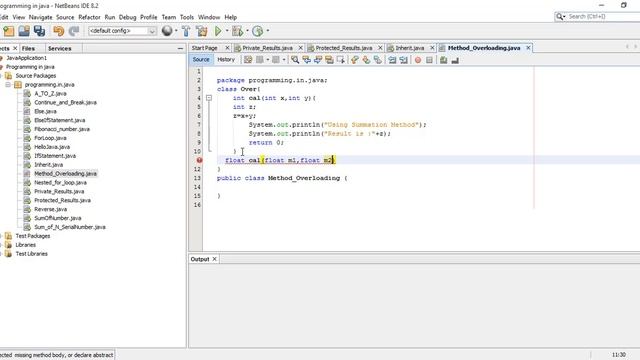The height and width of the screenshot is (360, 640).
Task: Open dropdown arrow next to Debug Project
Action: click(x=247, y=31)
